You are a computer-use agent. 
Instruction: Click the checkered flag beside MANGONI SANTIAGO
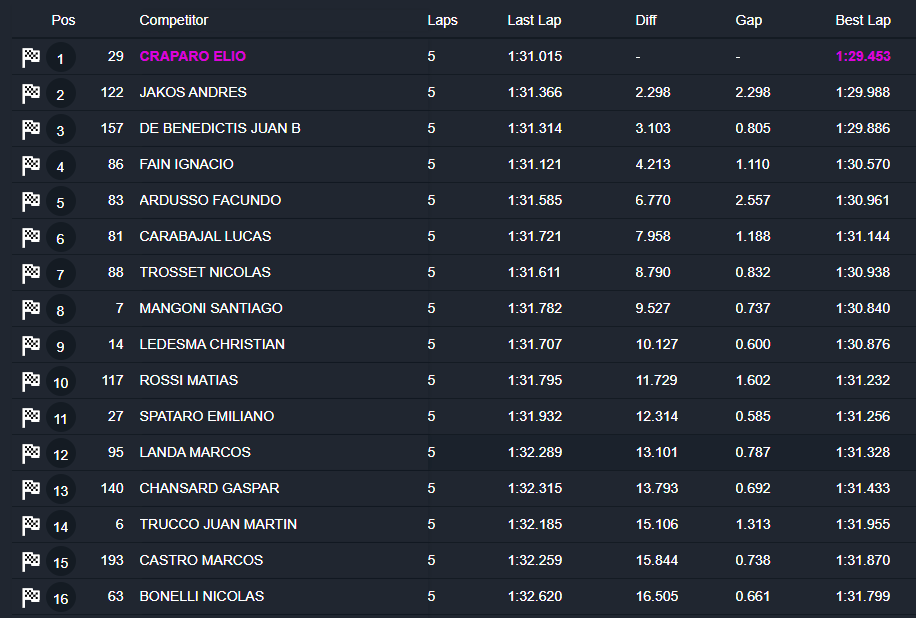(31, 309)
